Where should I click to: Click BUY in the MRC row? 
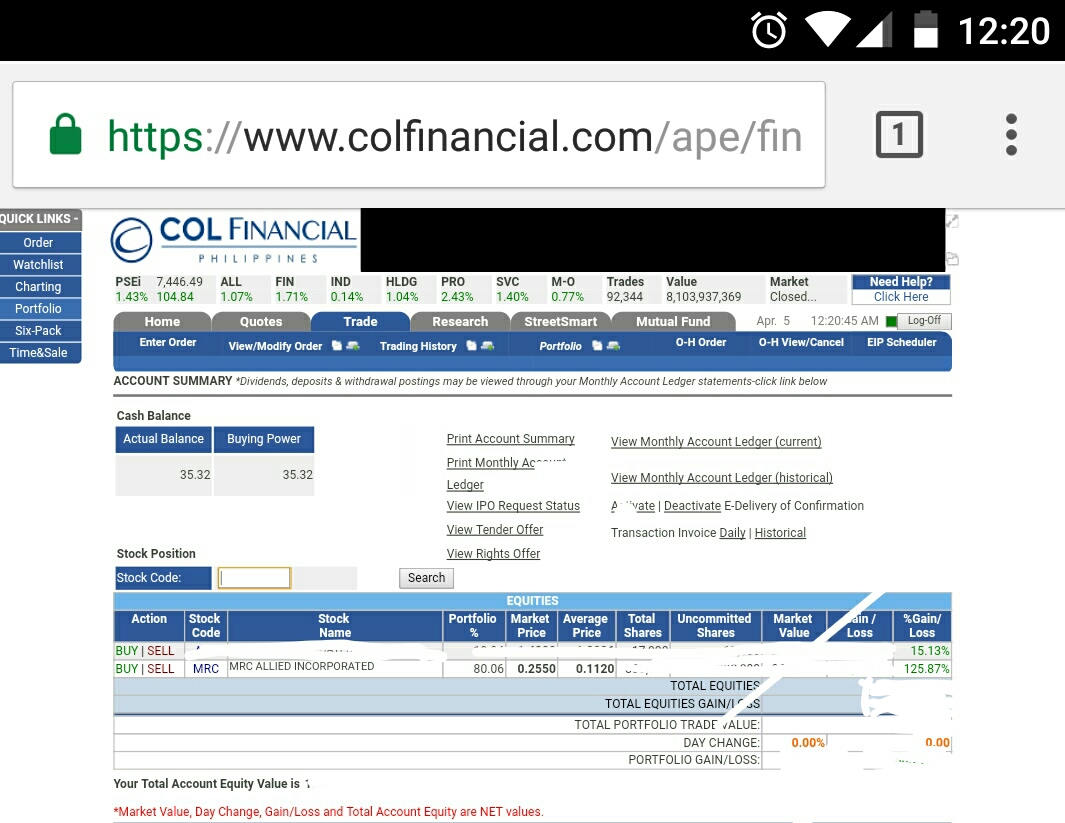pos(126,668)
